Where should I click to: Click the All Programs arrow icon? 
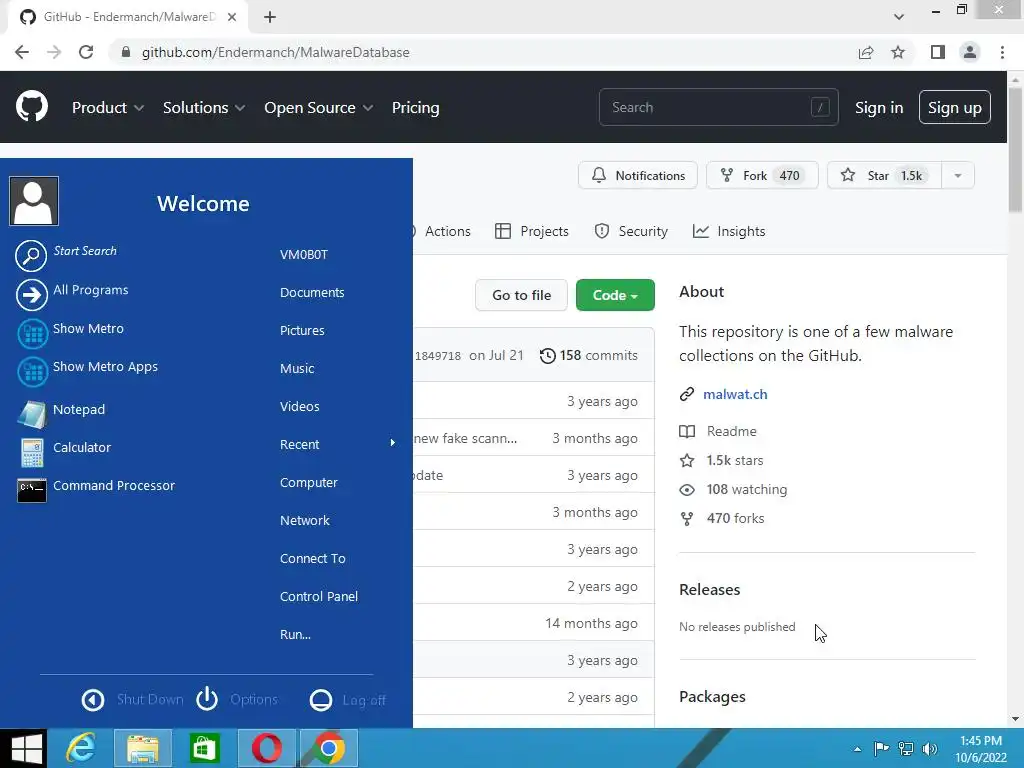click(31, 294)
